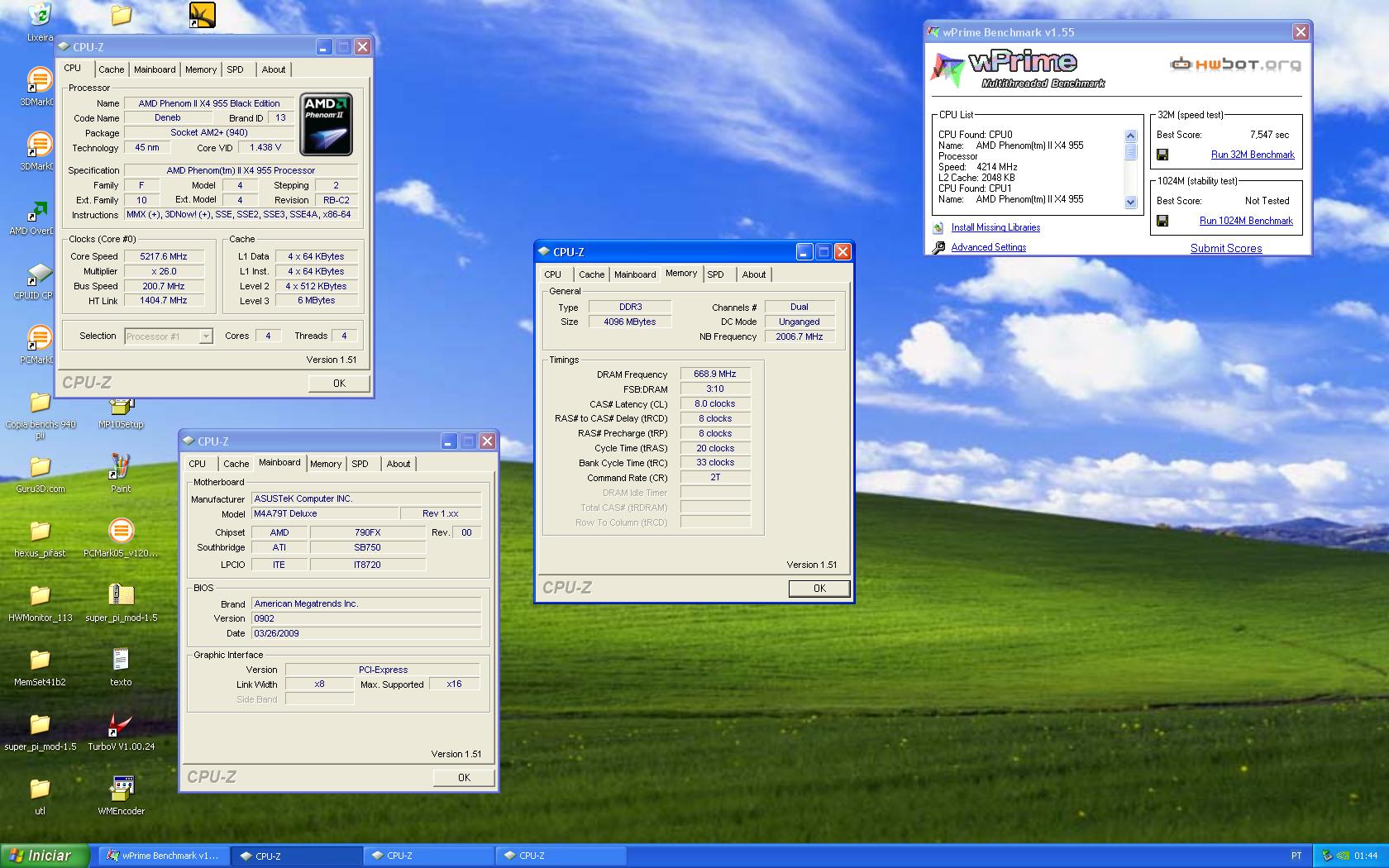Open Mainboard tab in CPU-Z CPU window
Viewport: 1389px width, 868px height.
155,69
